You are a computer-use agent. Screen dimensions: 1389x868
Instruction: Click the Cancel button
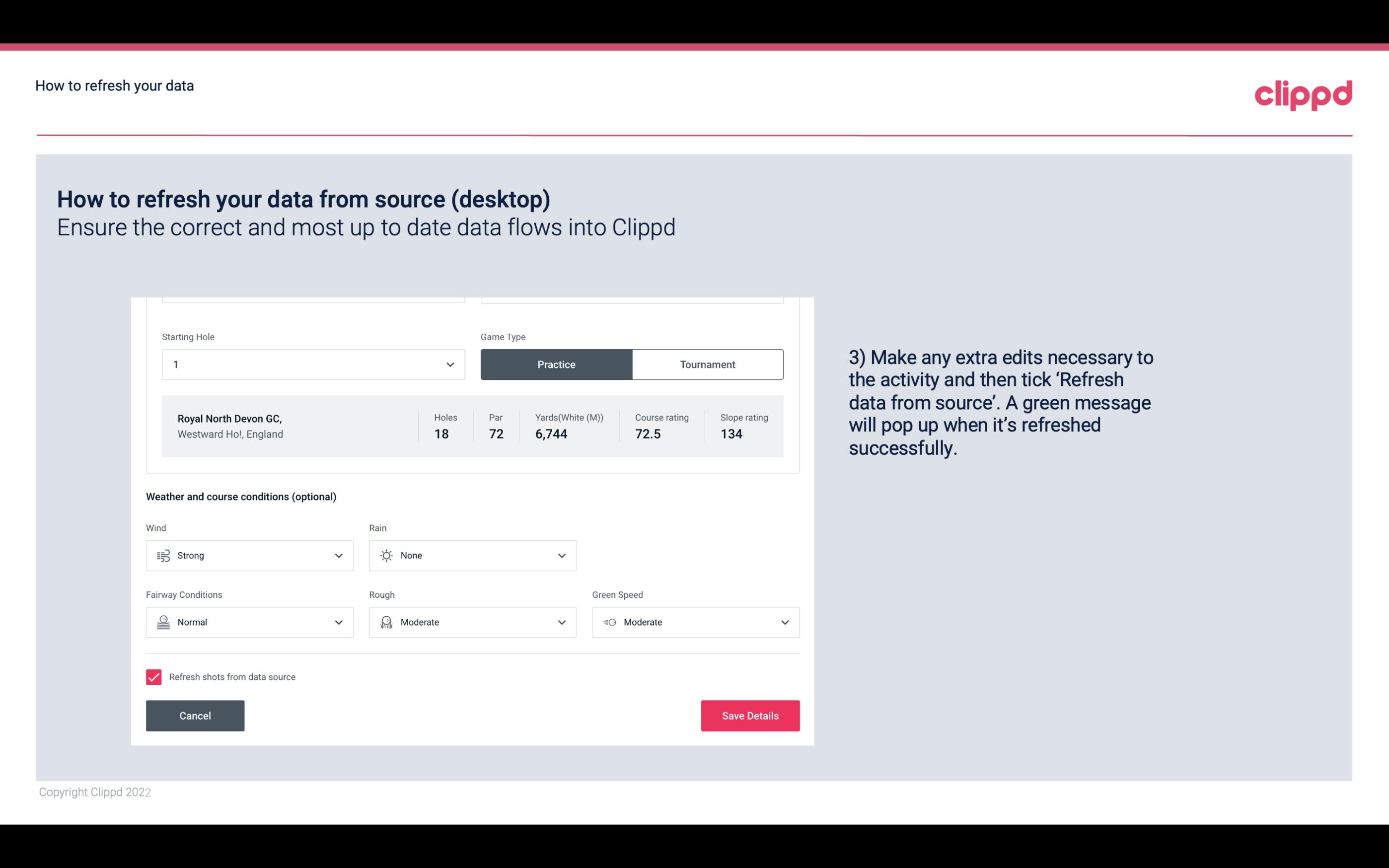click(195, 716)
